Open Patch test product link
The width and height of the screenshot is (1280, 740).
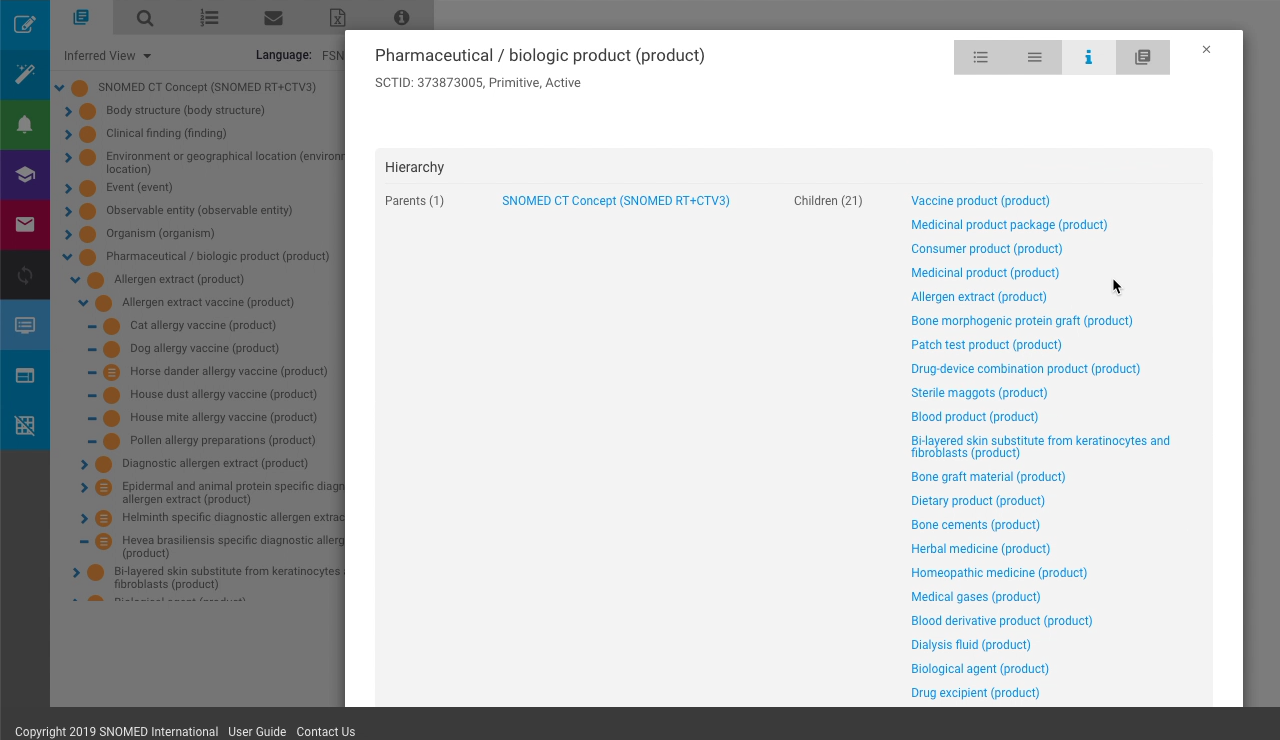click(986, 345)
